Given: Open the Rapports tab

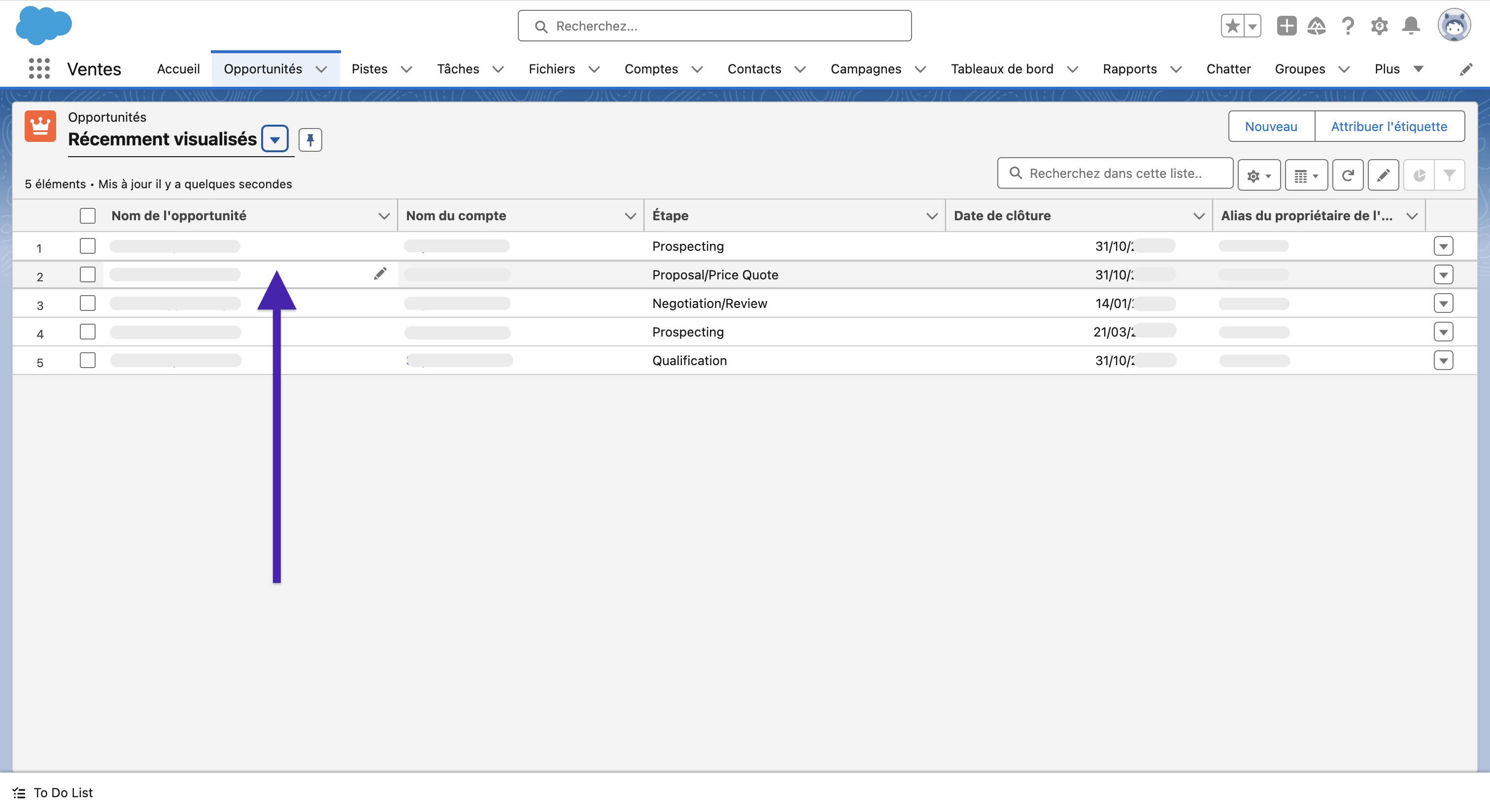Looking at the screenshot, I should 1129,69.
